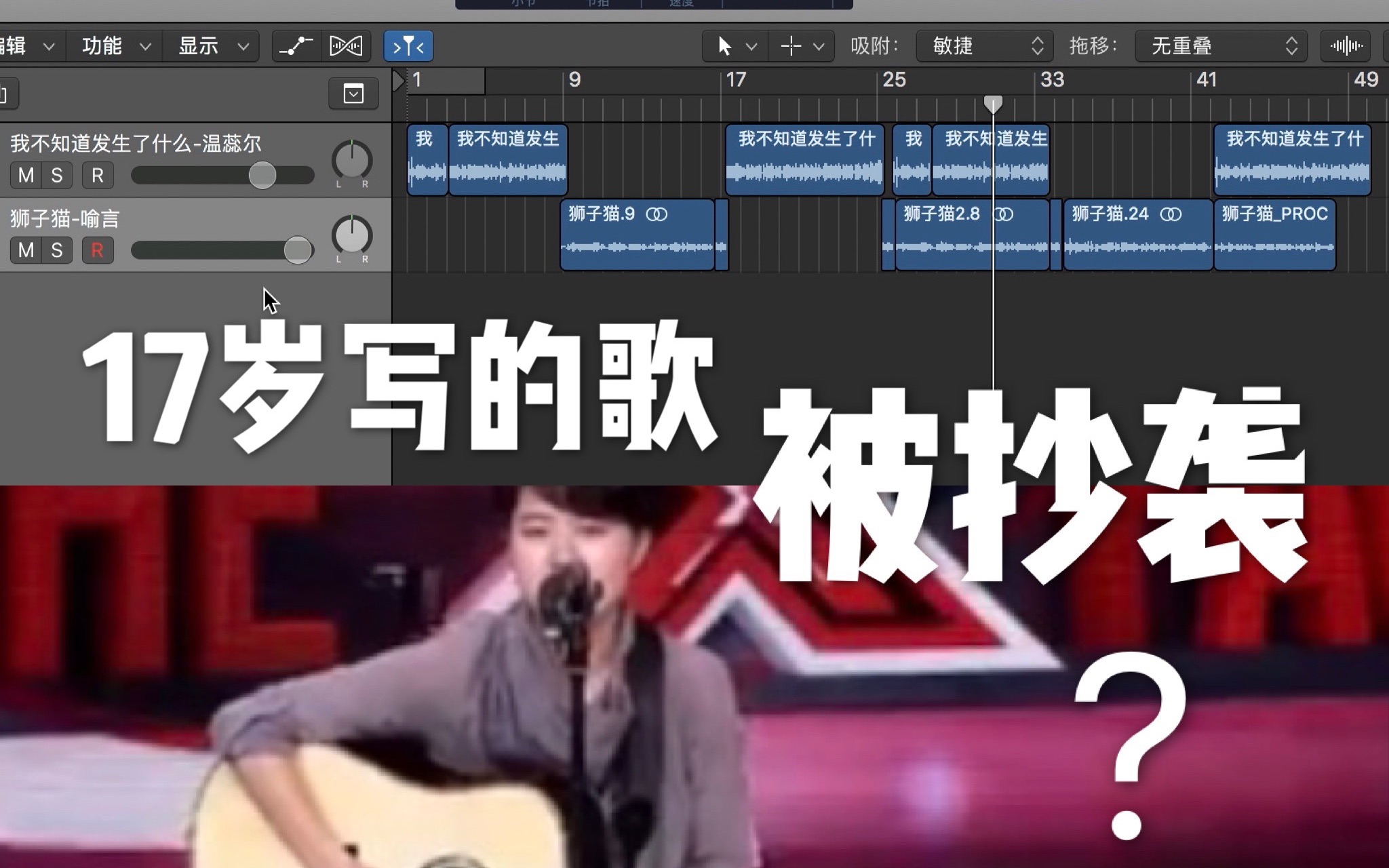Toggle the Flex mode button

pyautogui.click(x=346, y=46)
